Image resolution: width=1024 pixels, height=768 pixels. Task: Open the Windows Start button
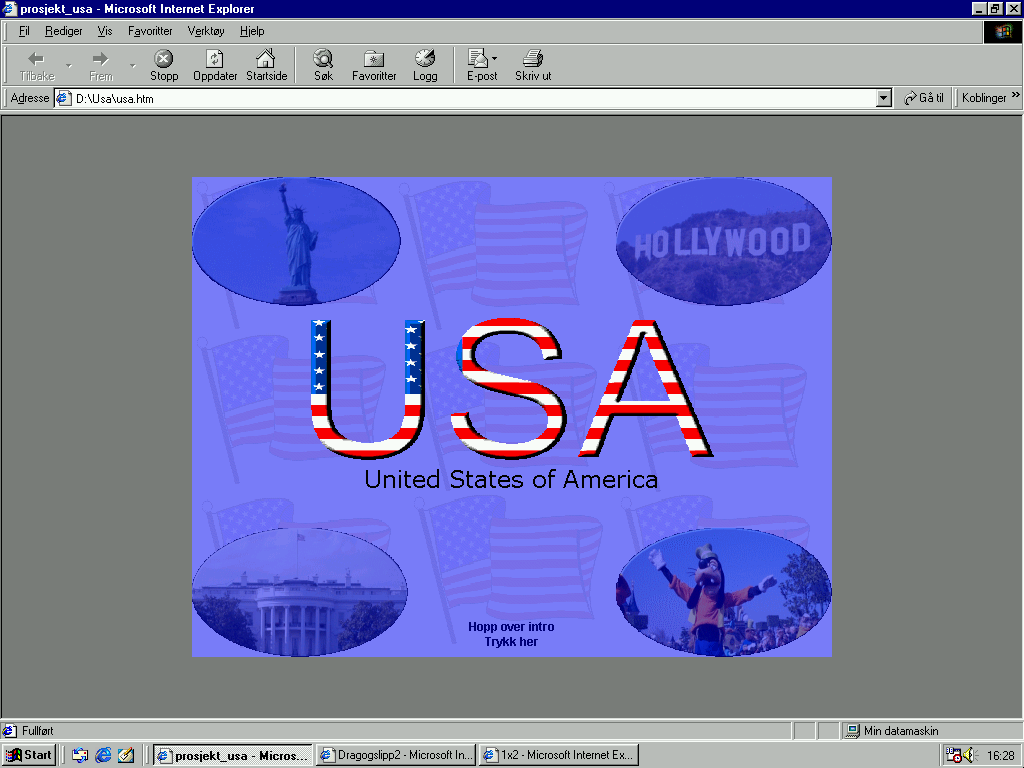[x=29, y=755]
